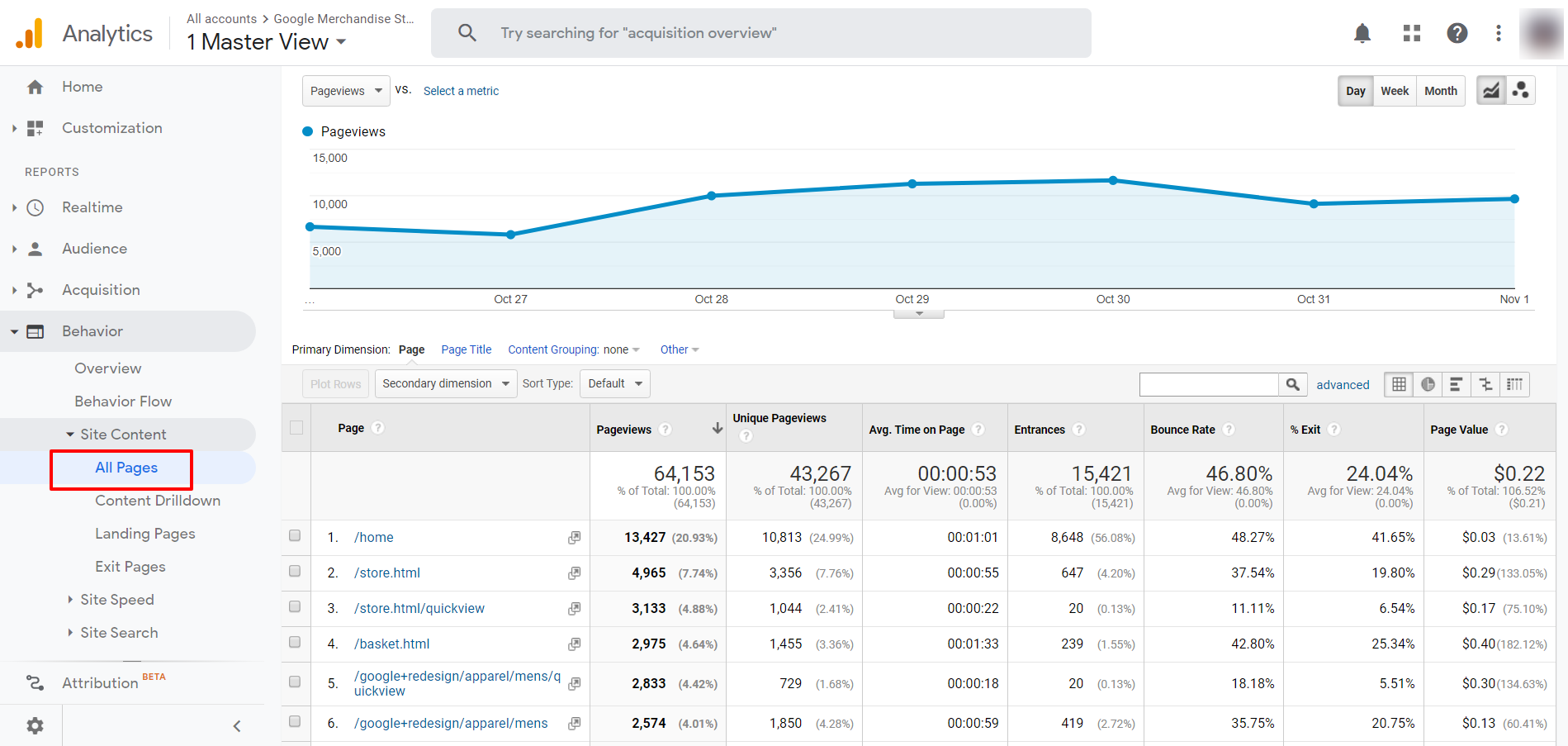Click Select a metric link
This screenshot has width=1568, height=746.
tap(461, 91)
